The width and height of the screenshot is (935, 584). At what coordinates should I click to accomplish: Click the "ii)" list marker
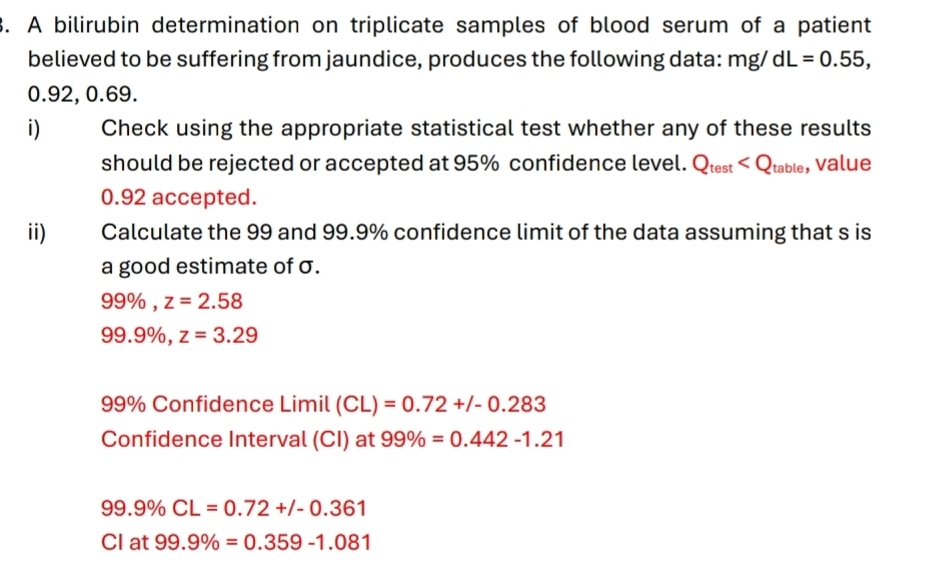pos(39,233)
